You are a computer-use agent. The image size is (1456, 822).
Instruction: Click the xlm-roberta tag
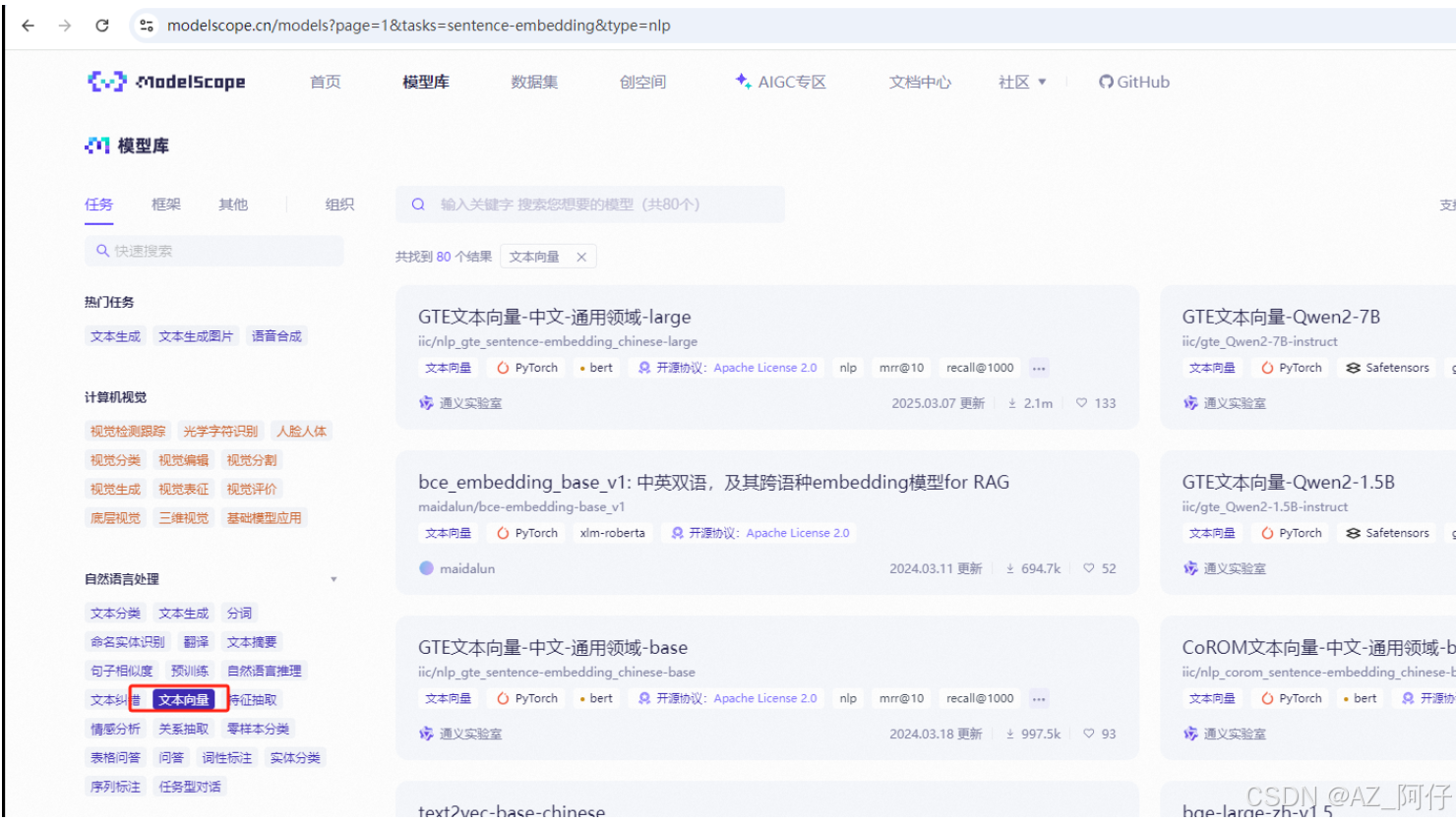point(612,533)
